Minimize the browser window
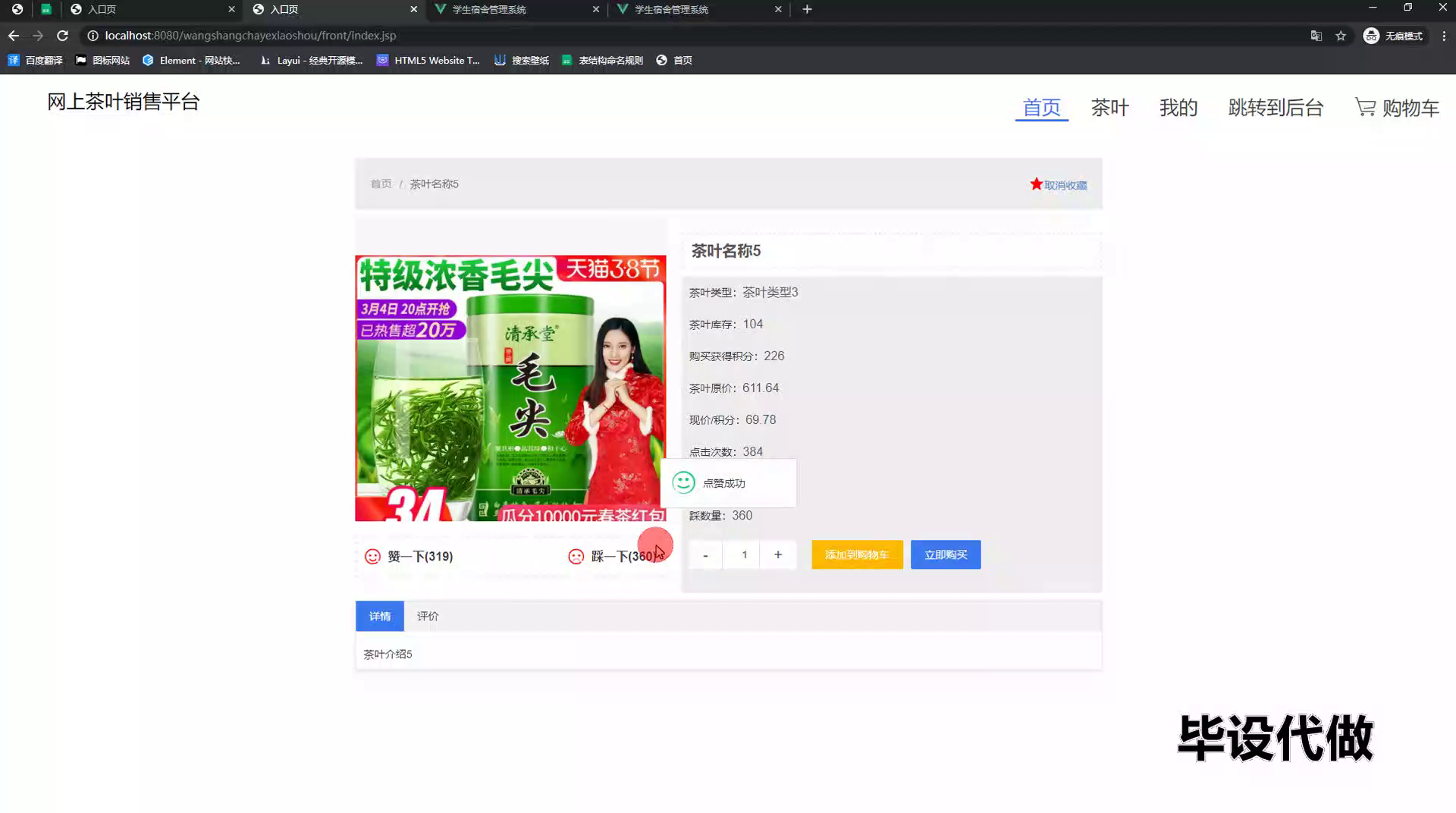Viewport: 1456px width, 813px height. click(x=1373, y=7)
